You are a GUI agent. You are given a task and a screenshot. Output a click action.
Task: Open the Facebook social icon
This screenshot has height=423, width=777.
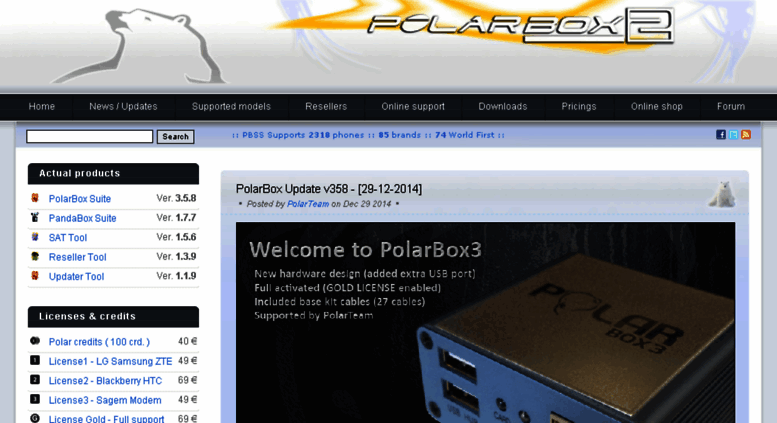(721, 135)
